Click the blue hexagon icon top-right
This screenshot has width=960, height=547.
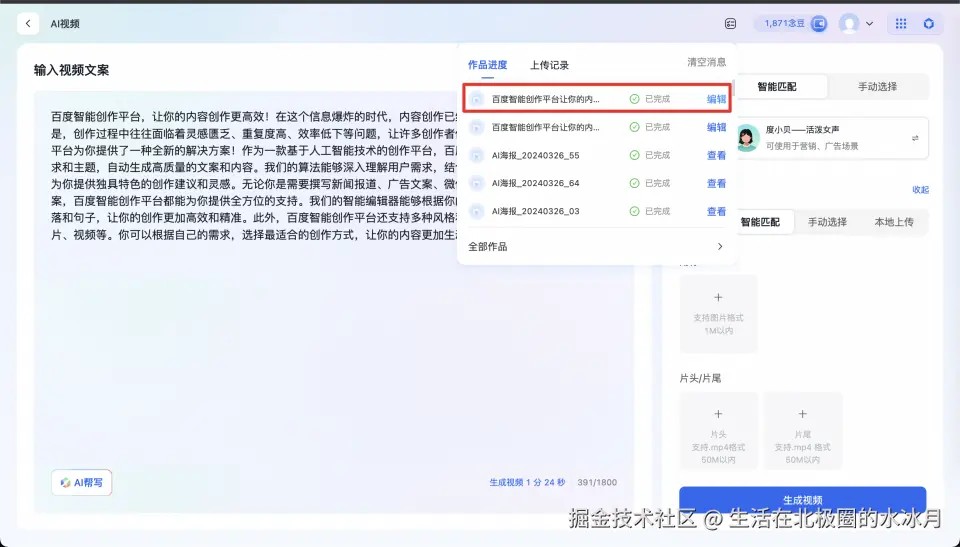[929, 23]
